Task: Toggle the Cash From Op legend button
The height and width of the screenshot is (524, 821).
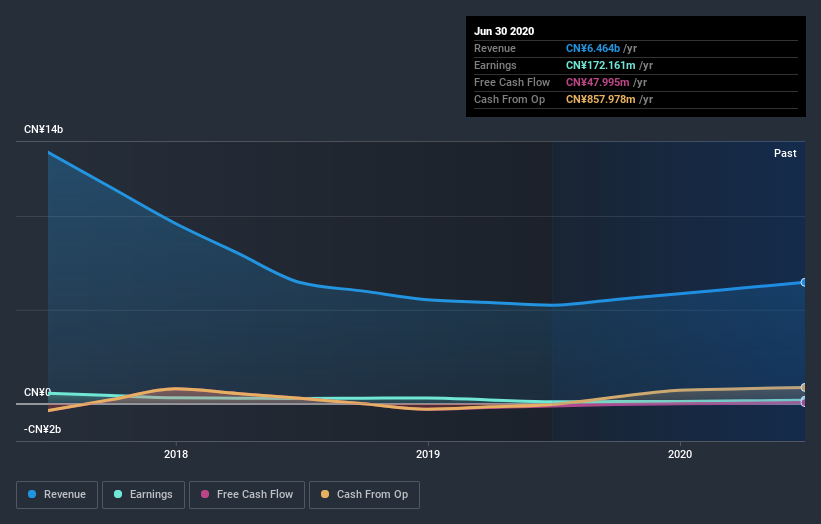Action: [364, 495]
